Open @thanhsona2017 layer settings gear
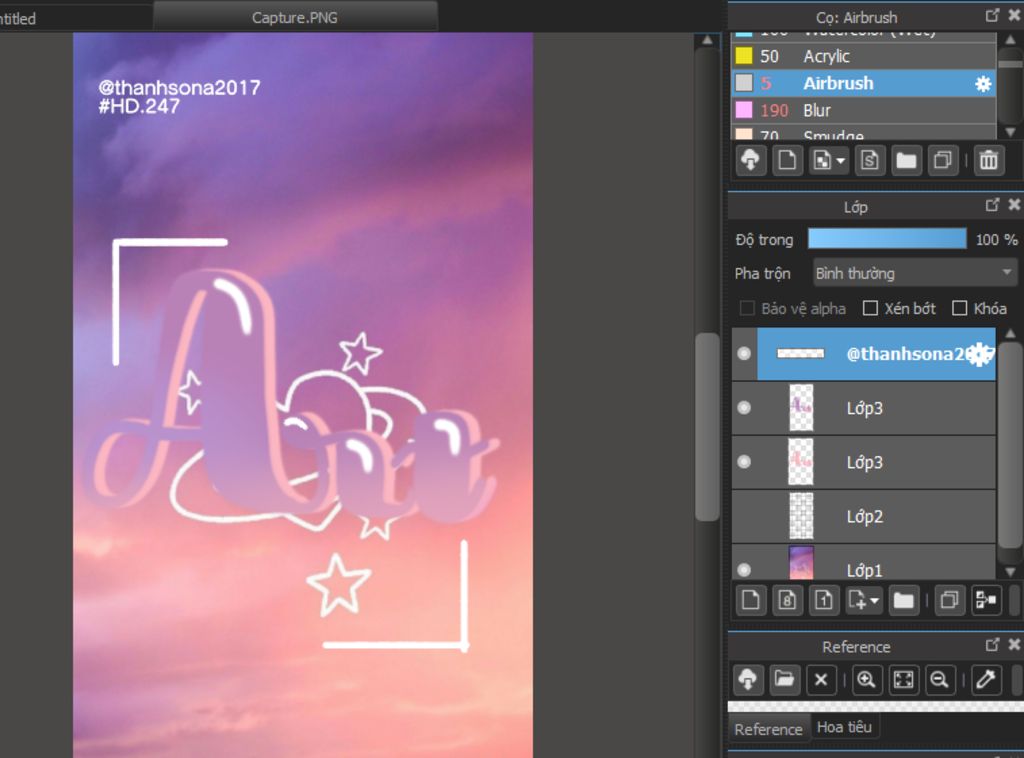Image resolution: width=1024 pixels, height=758 pixels. coord(980,354)
